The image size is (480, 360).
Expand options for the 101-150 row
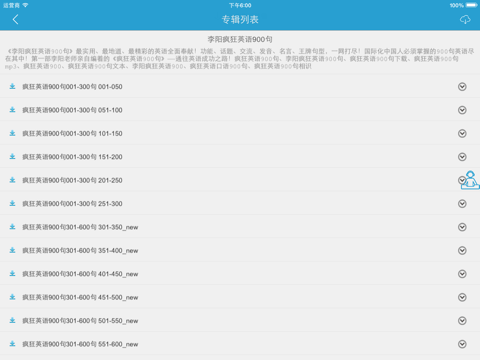pyautogui.click(x=462, y=133)
